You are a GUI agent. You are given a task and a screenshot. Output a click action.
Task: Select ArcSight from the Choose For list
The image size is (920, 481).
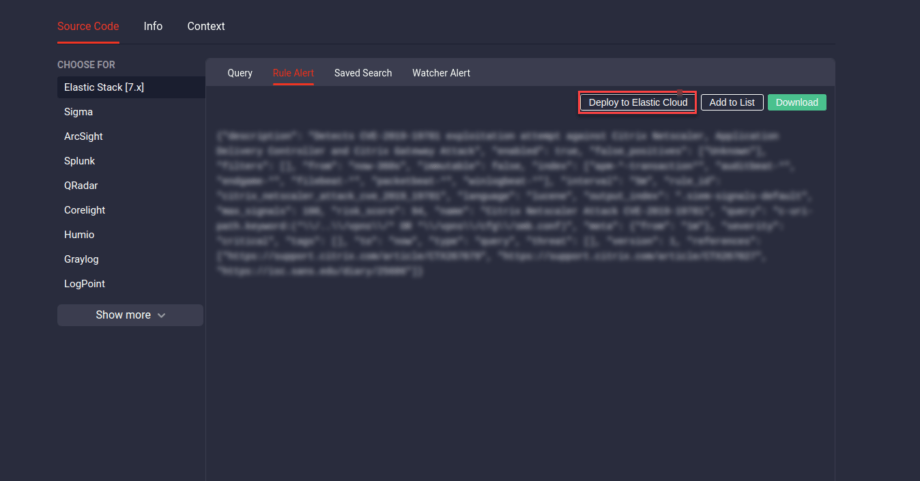[83, 136]
